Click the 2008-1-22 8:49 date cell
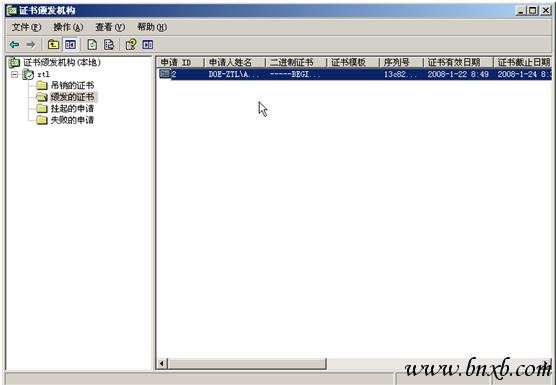 click(458, 74)
